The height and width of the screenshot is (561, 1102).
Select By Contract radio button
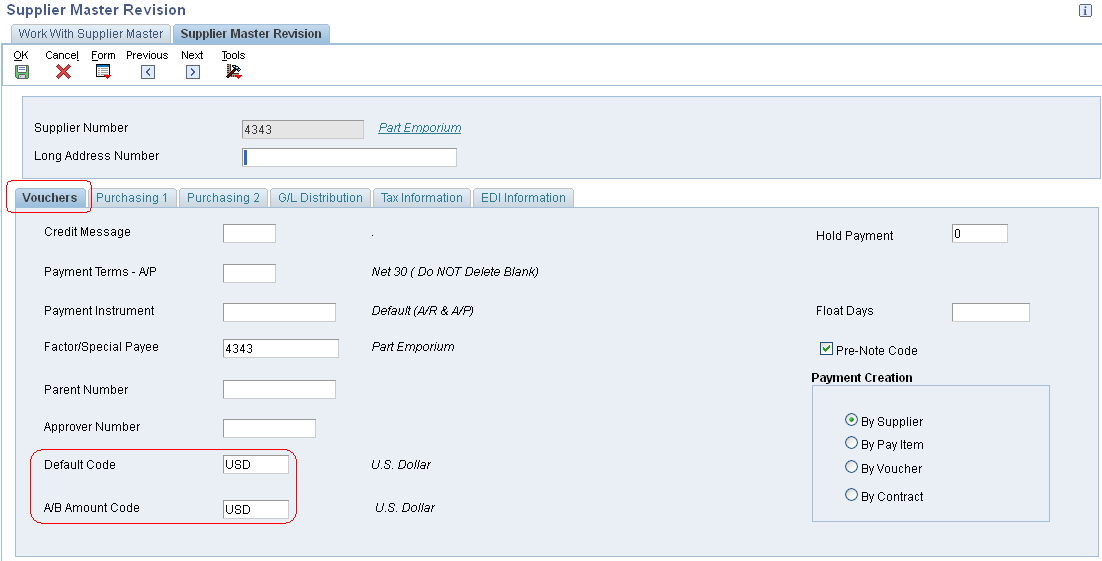851,494
